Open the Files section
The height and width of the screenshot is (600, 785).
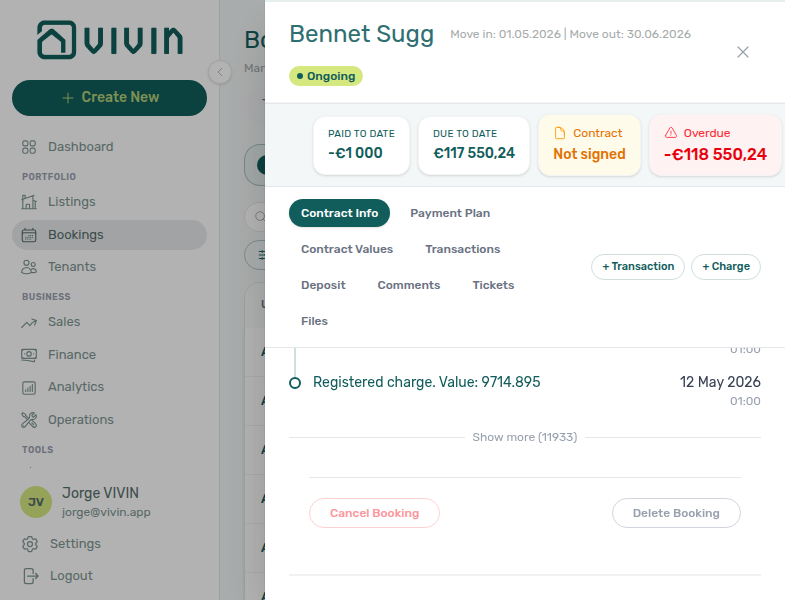click(x=314, y=322)
